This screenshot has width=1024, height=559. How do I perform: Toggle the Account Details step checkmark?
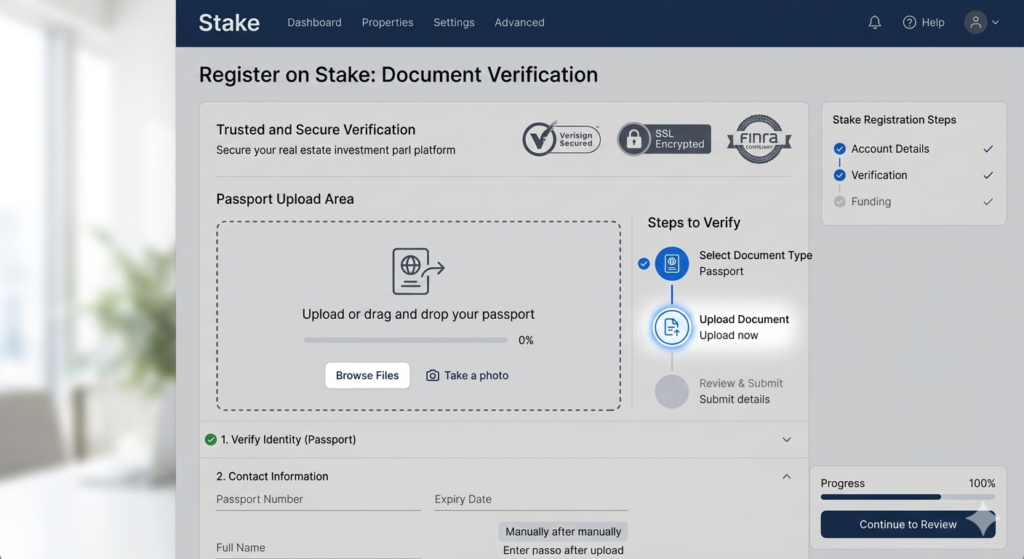(x=840, y=149)
